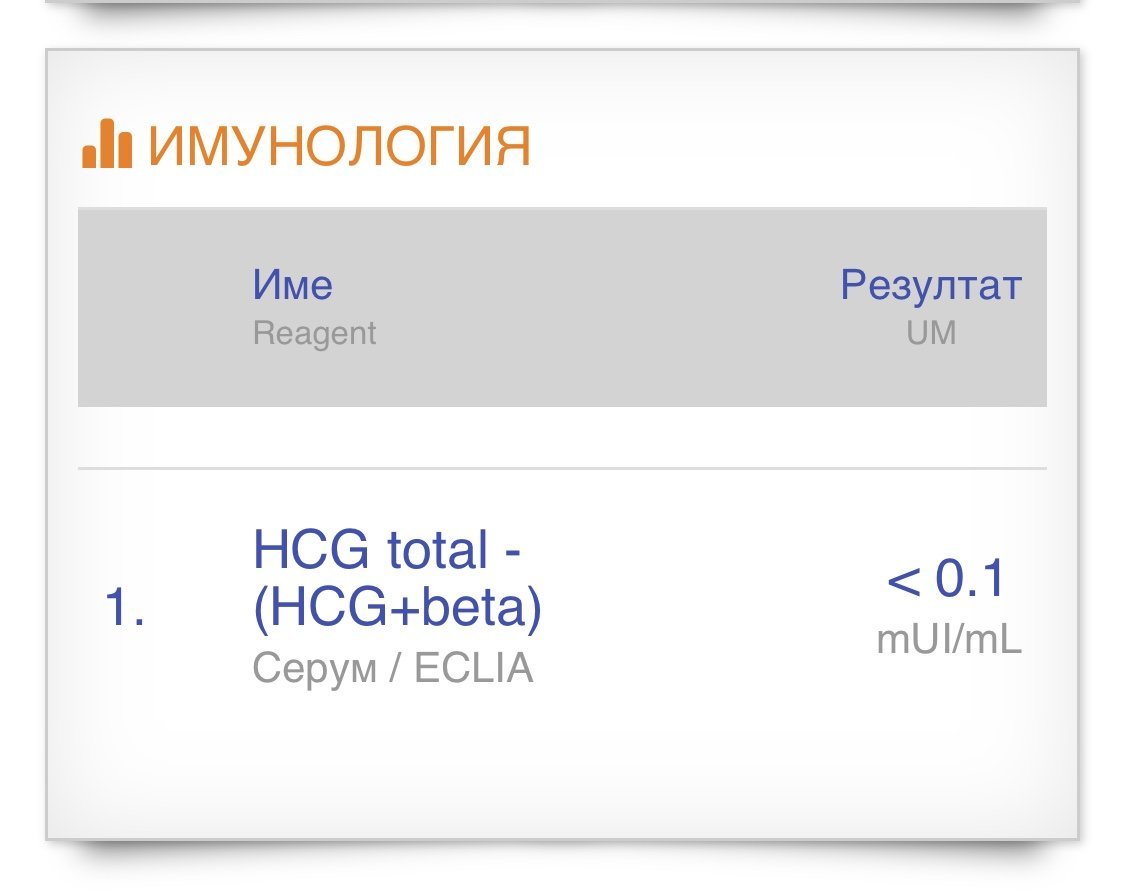Click the gray table header bar center
The image size is (1125, 895).
[x=562, y=306]
